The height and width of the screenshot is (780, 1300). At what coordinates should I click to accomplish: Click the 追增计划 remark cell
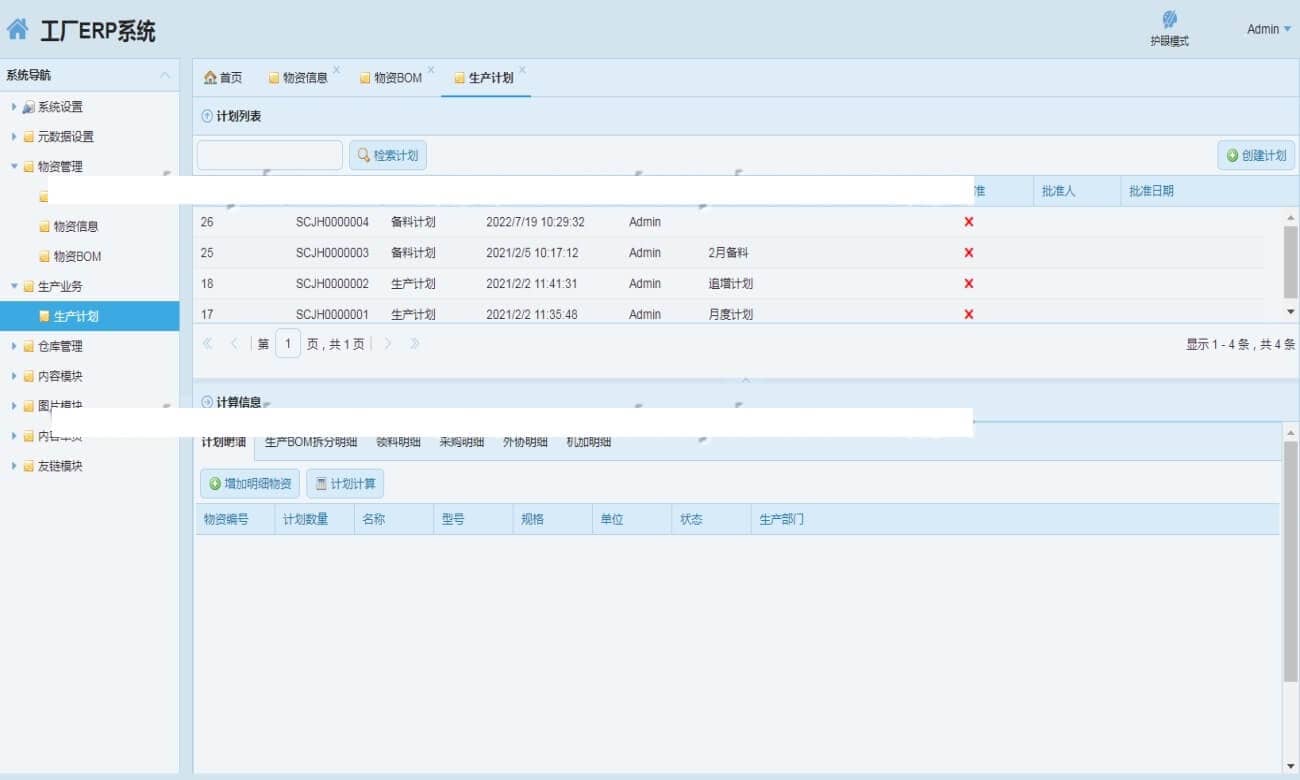pos(730,284)
